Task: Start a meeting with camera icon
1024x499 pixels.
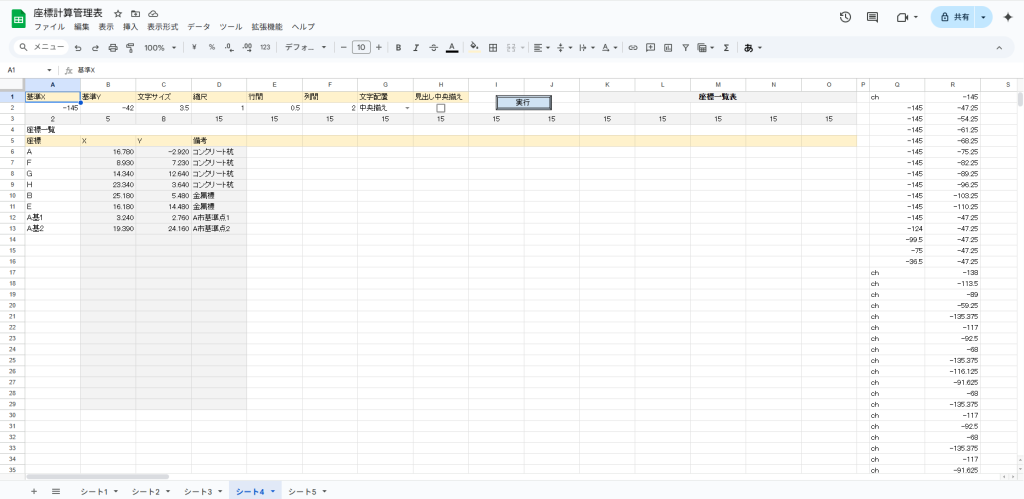Action: click(x=903, y=18)
